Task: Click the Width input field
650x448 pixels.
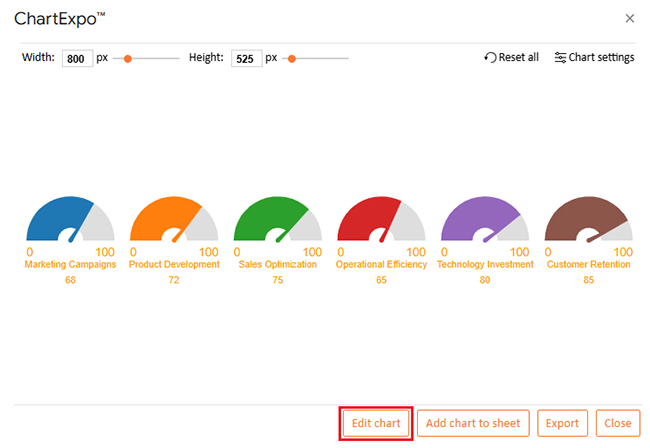Action: 77,58
